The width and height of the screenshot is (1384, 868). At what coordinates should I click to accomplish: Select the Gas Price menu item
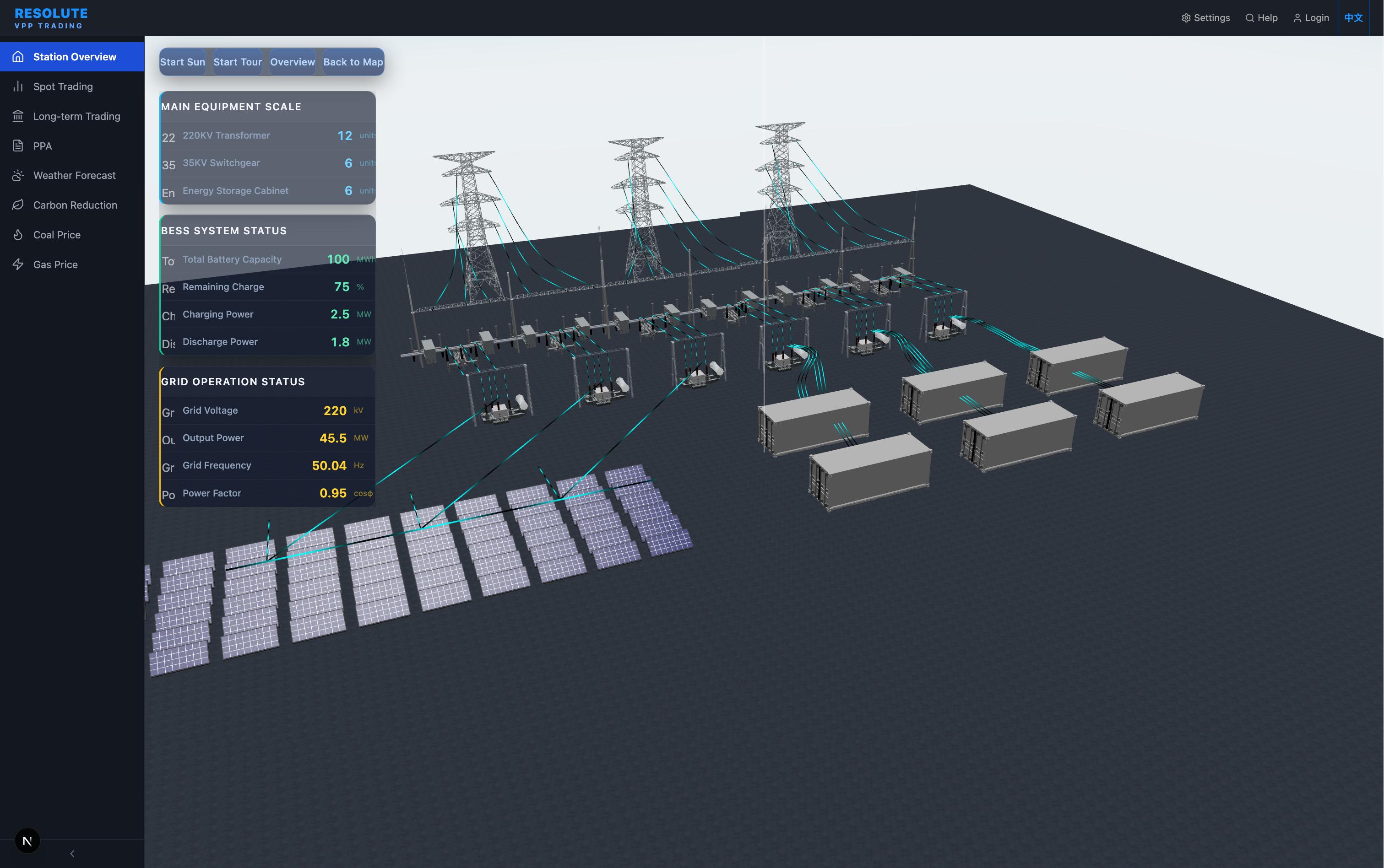72,264
